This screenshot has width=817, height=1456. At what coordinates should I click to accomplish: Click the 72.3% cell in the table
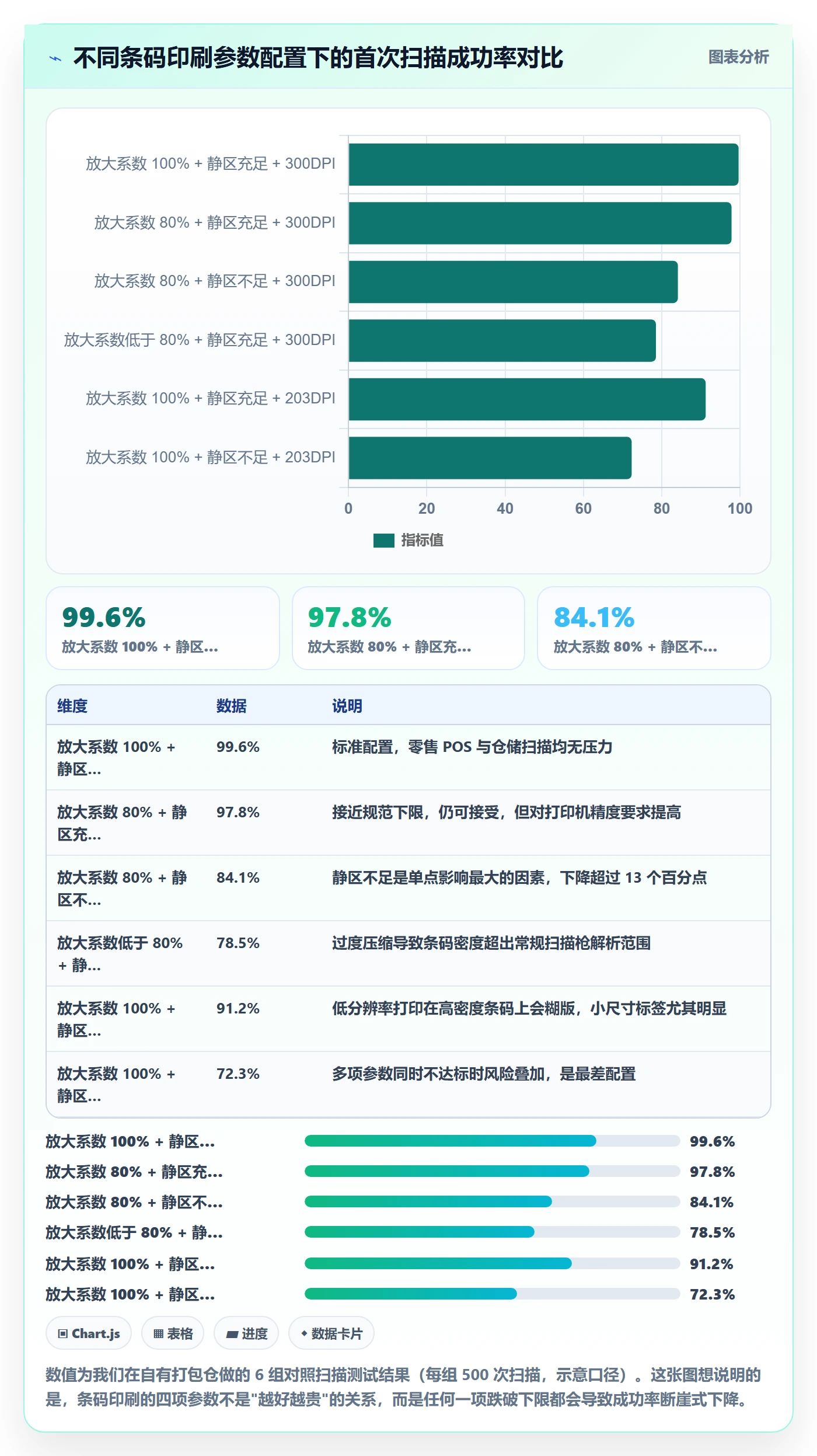click(x=238, y=1074)
